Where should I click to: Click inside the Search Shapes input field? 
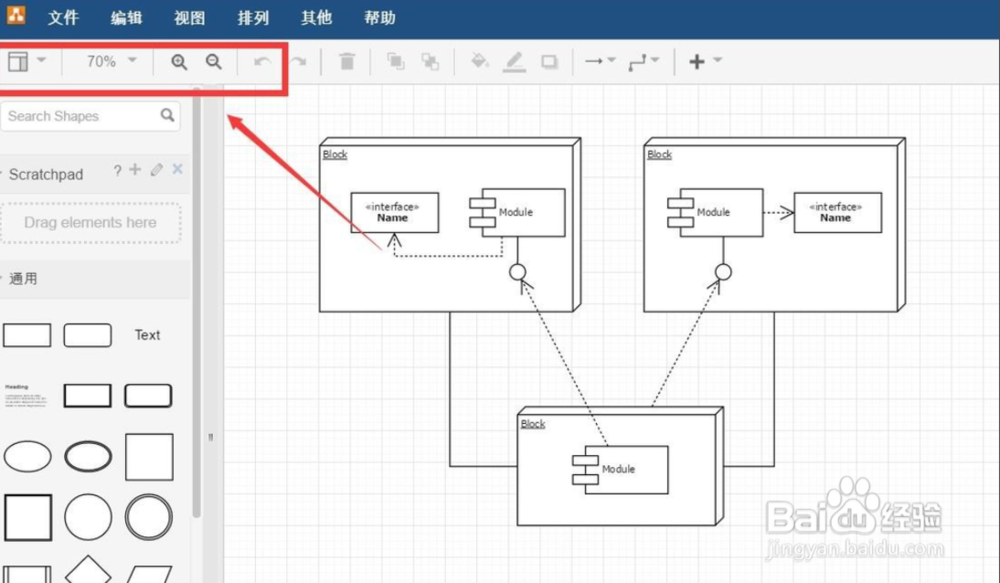pyautogui.click(x=70, y=116)
